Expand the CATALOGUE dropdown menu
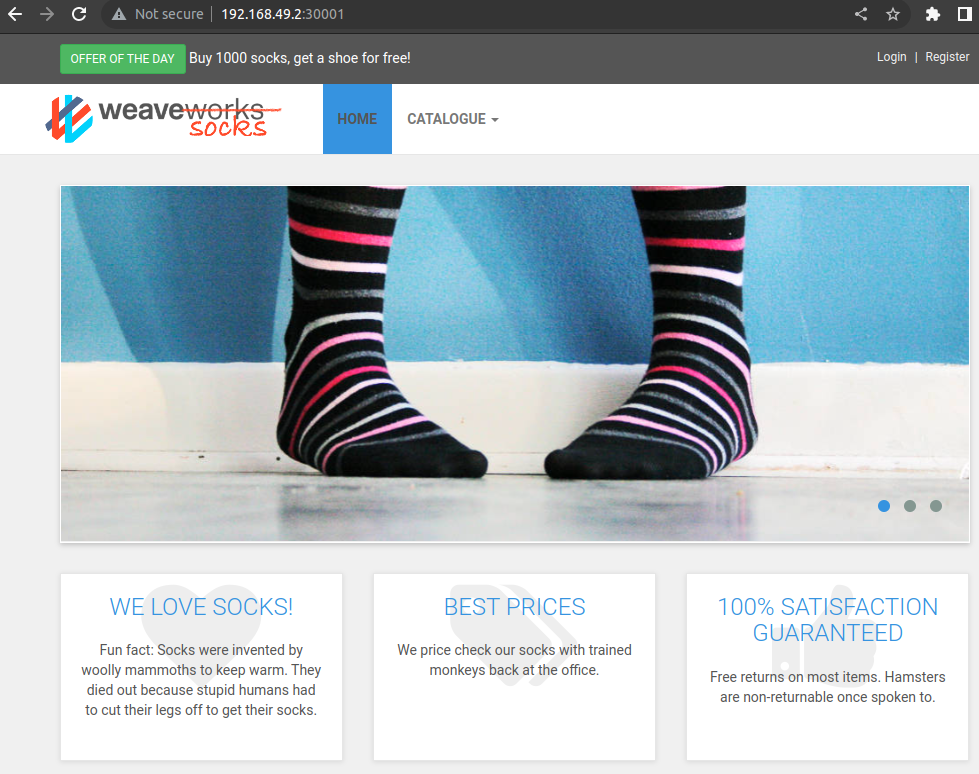979x774 pixels. click(453, 119)
